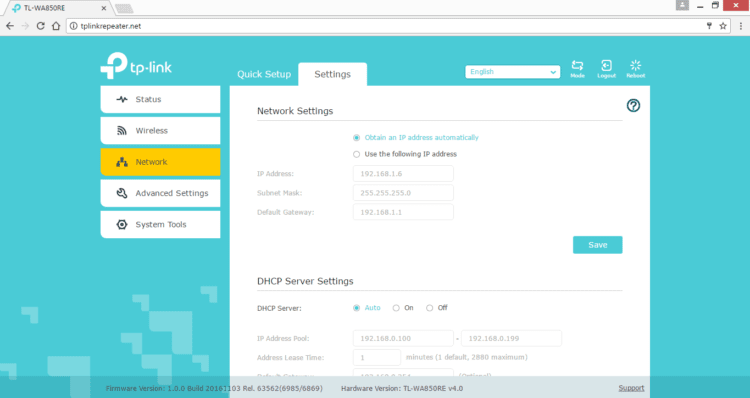
Task: Open the System Tools menu item
Action: pyautogui.click(x=160, y=224)
